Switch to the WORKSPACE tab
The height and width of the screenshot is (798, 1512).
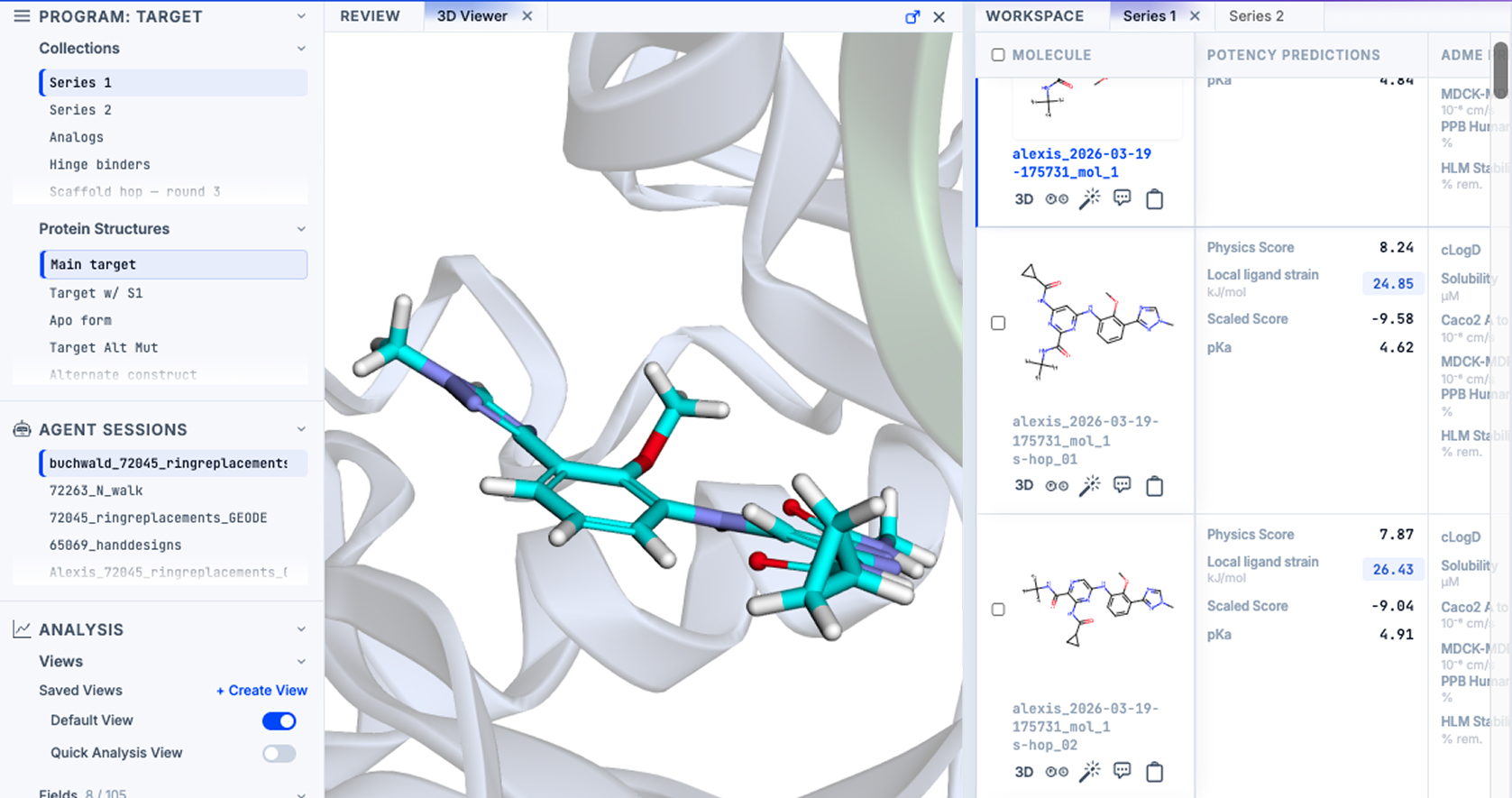pyautogui.click(x=1035, y=16)
